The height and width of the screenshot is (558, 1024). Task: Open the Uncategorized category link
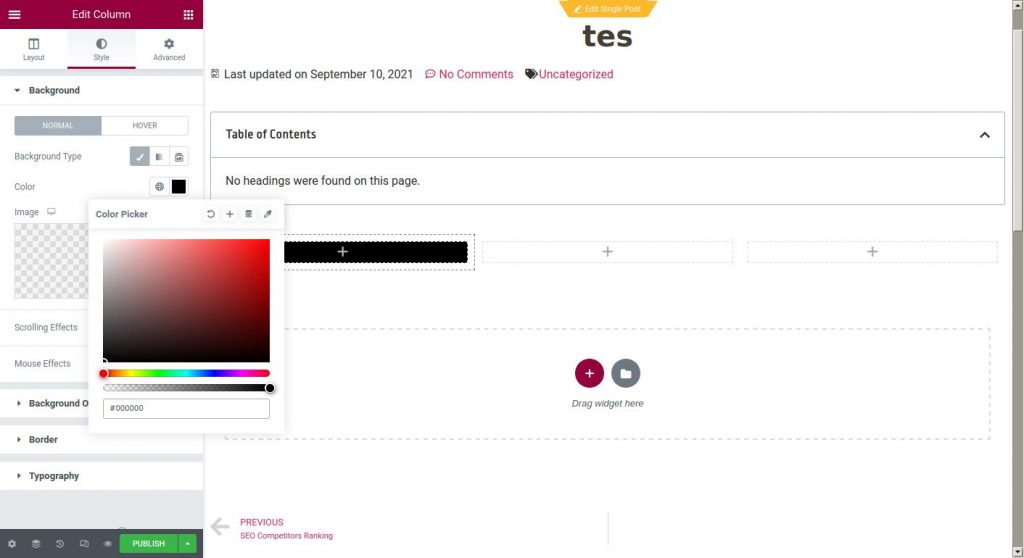click(576, 74)
